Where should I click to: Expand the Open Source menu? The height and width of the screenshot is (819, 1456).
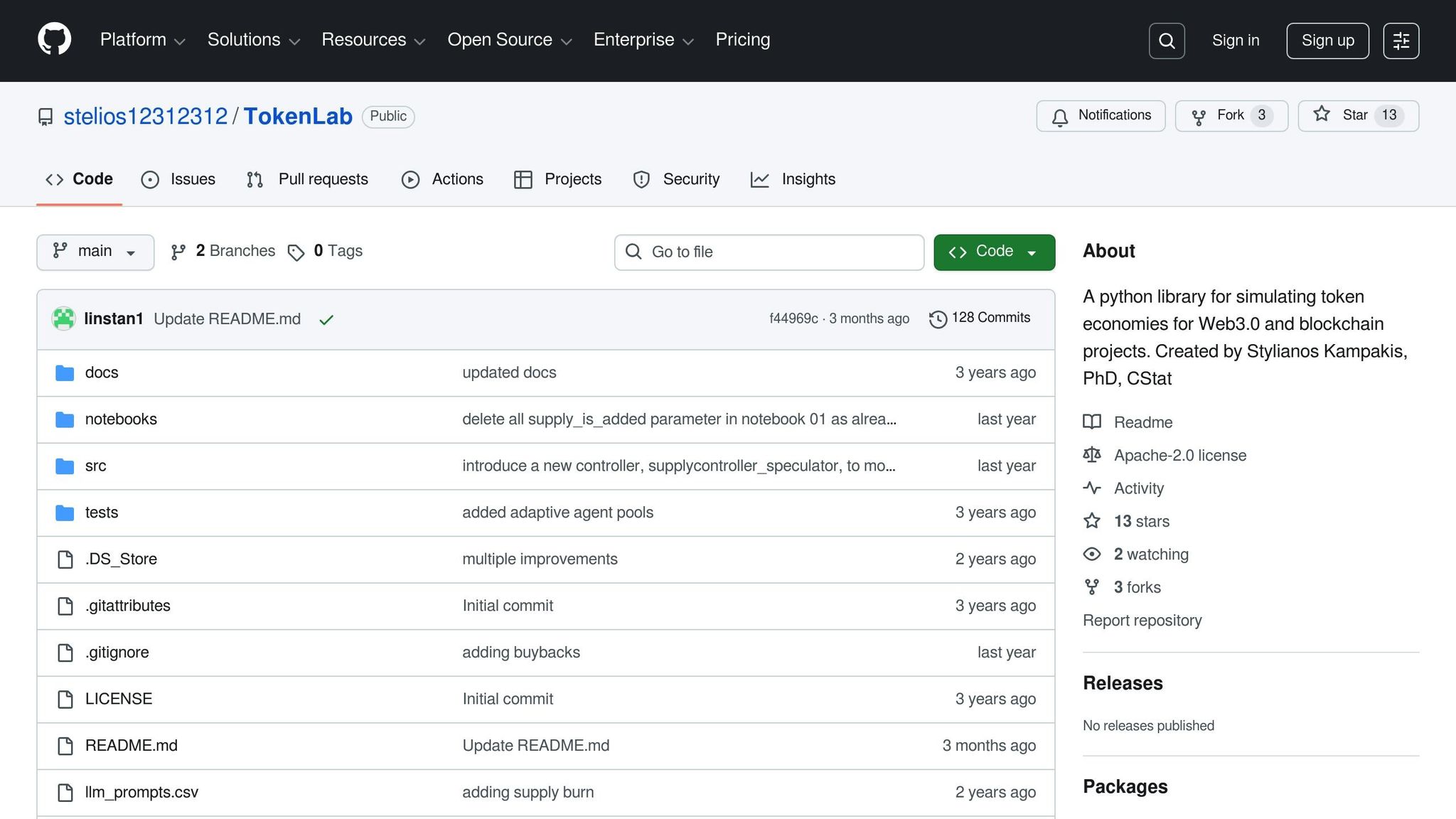(x=510, y=40)
